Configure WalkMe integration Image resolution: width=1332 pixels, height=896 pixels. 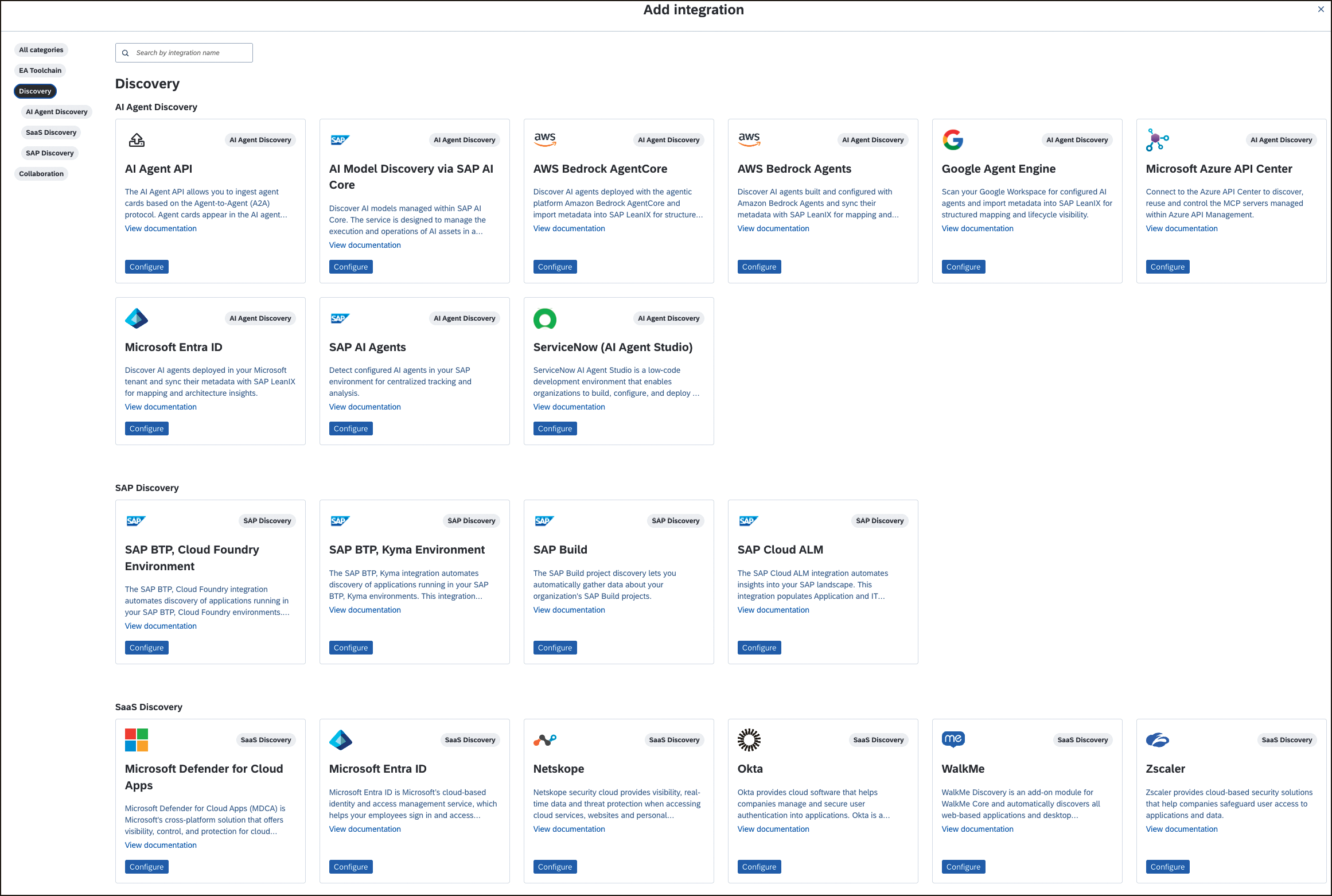click(964, 867)
